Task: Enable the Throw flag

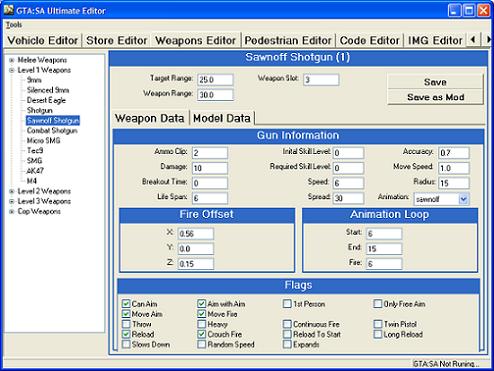Action: [126, 324]
